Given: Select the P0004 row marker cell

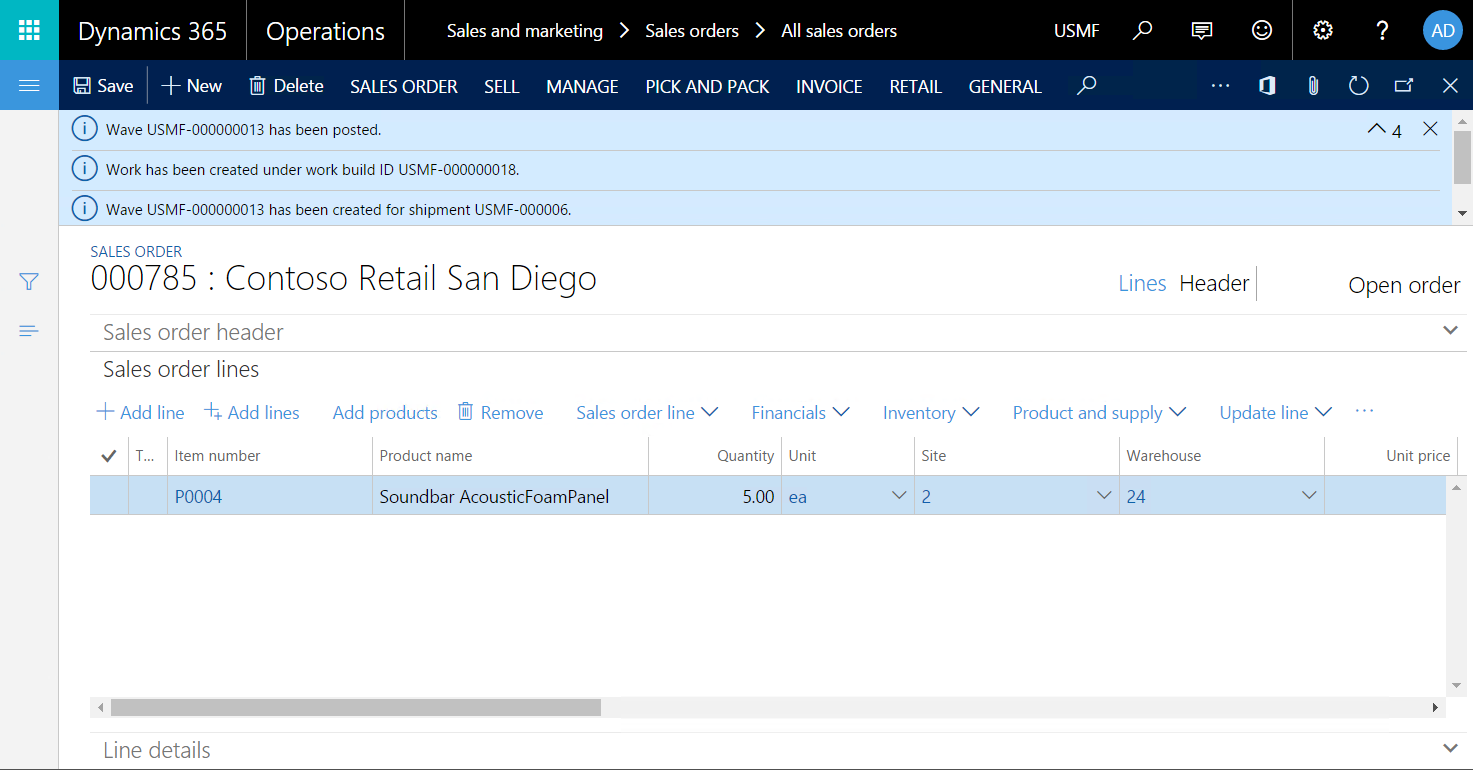Looking at the screenshot, I should click(109, 496).
